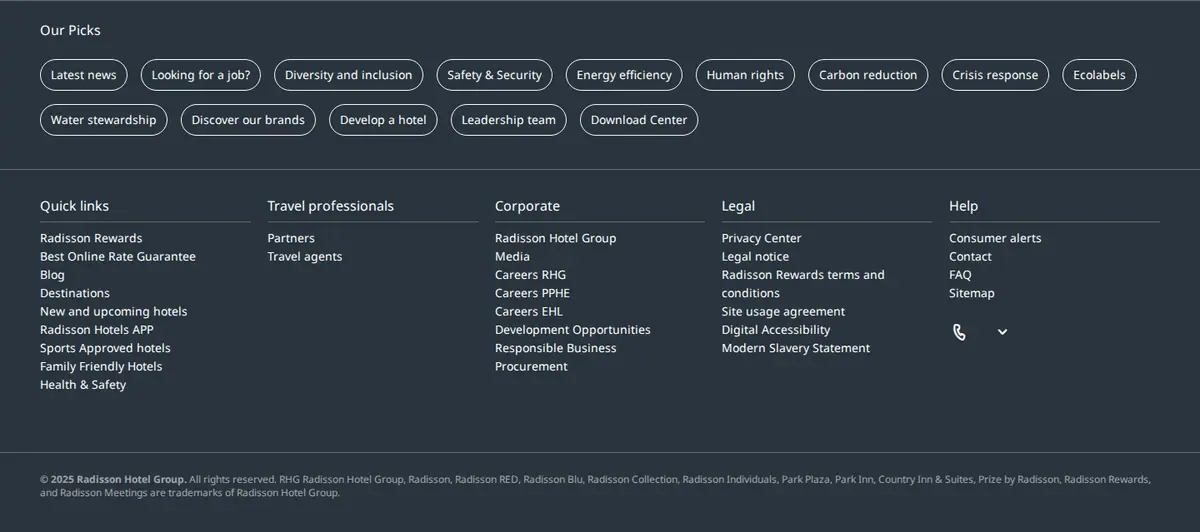
Task: Click the Safety & Security pill
Action: 494,75
